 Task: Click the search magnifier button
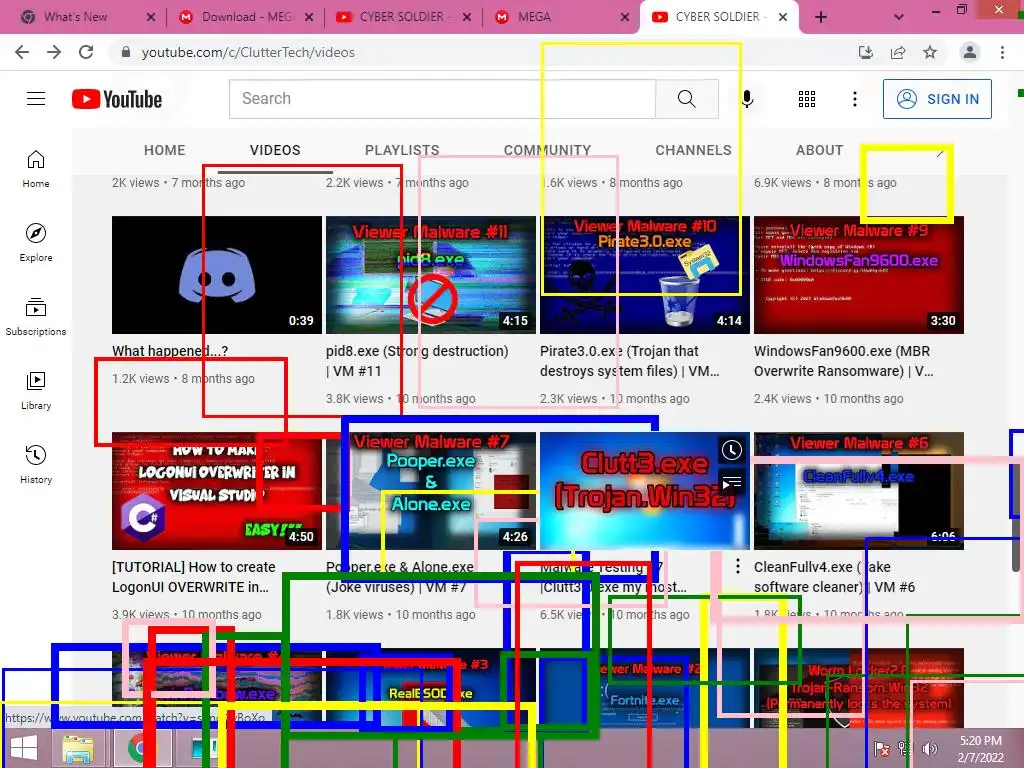pos(686,99)
